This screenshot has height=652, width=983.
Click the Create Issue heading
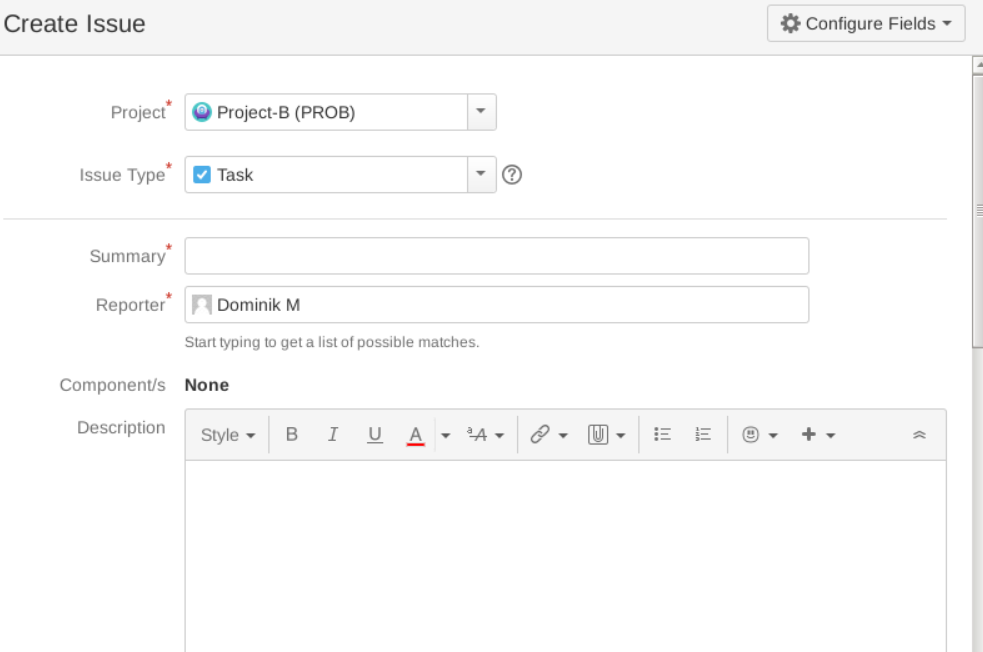click(x=74, y=24)
